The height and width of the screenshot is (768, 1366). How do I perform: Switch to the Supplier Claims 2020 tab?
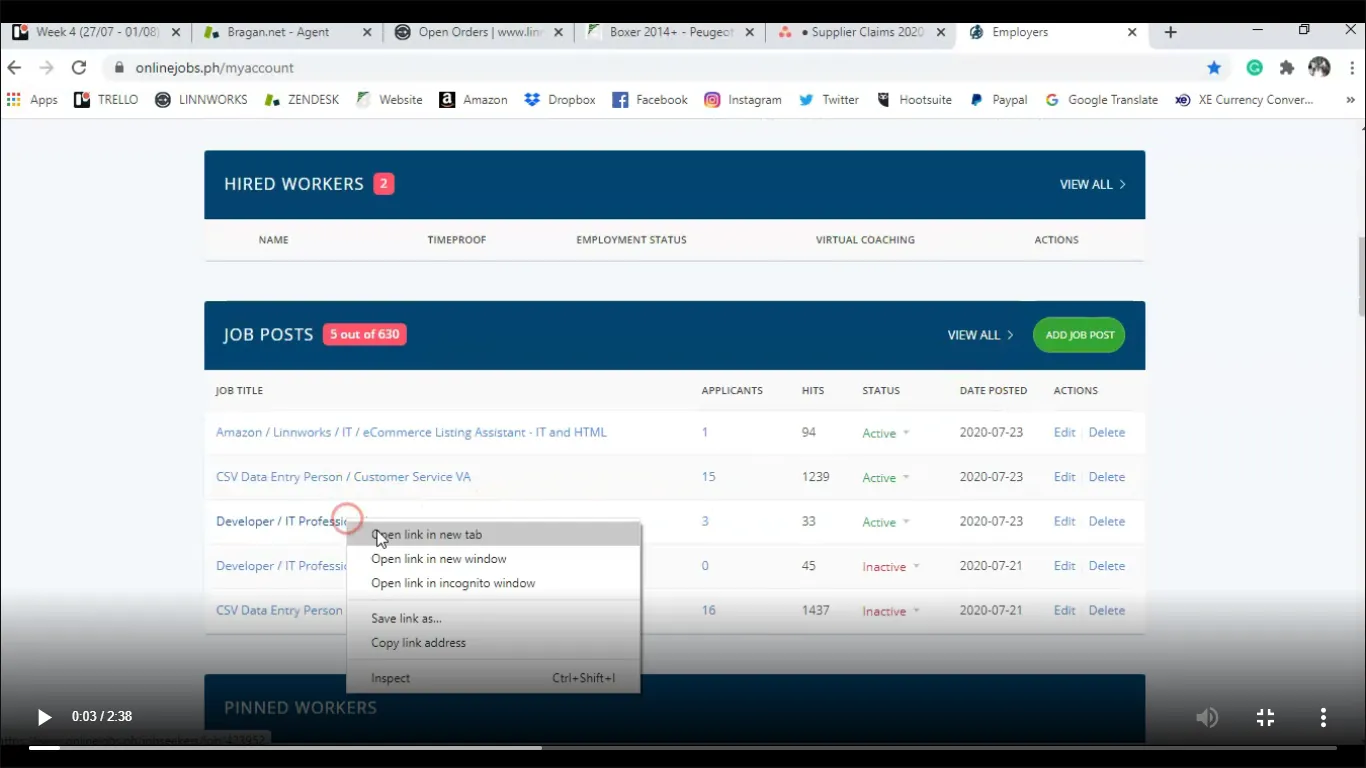tap(861, 32)
